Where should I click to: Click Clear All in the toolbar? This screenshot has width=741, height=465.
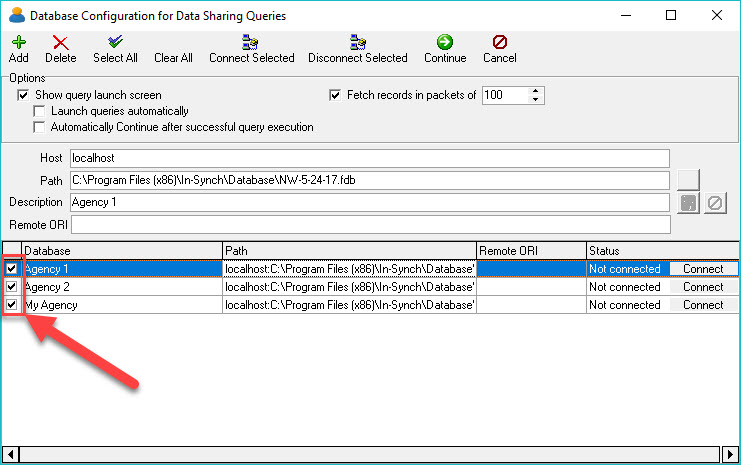173,57
